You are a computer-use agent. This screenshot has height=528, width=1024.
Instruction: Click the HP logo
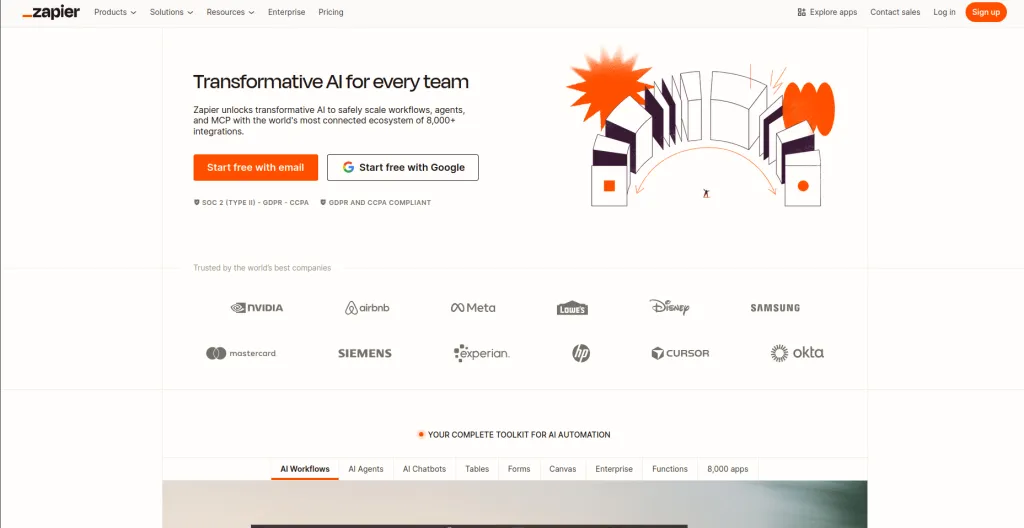point(581,354)
